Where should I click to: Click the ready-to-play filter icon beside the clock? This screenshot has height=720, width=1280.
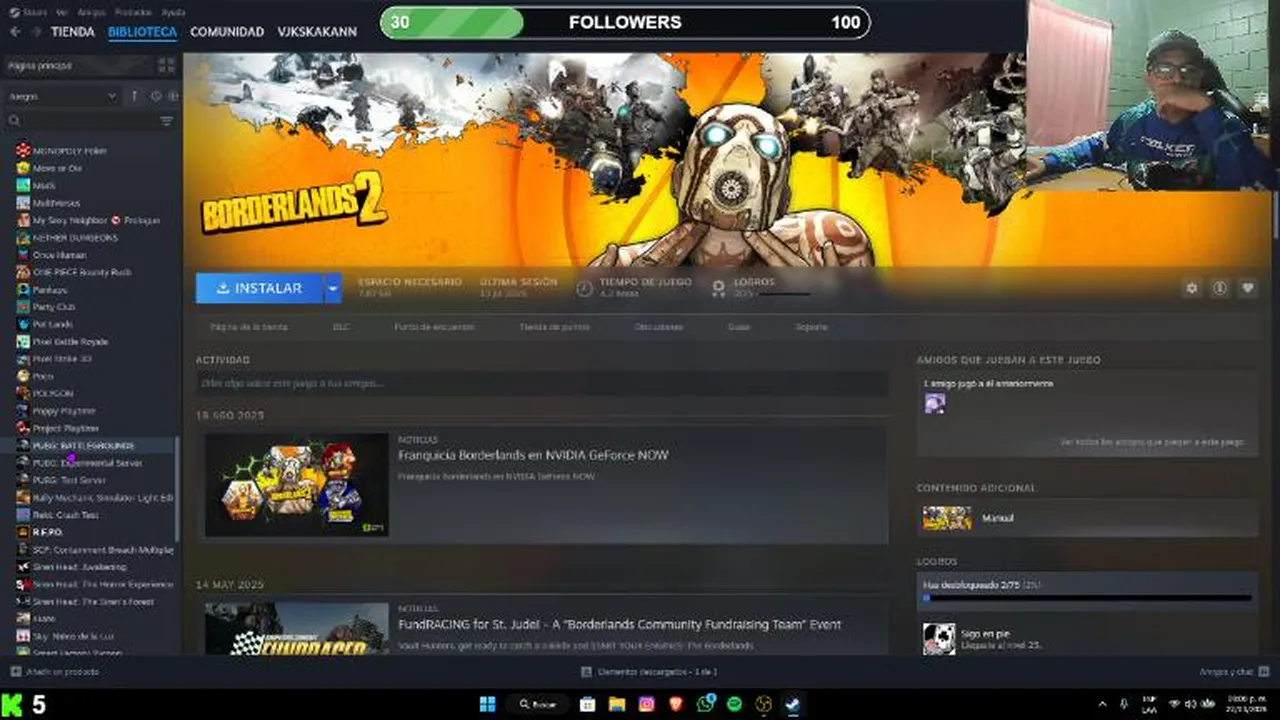pos(172,96)
